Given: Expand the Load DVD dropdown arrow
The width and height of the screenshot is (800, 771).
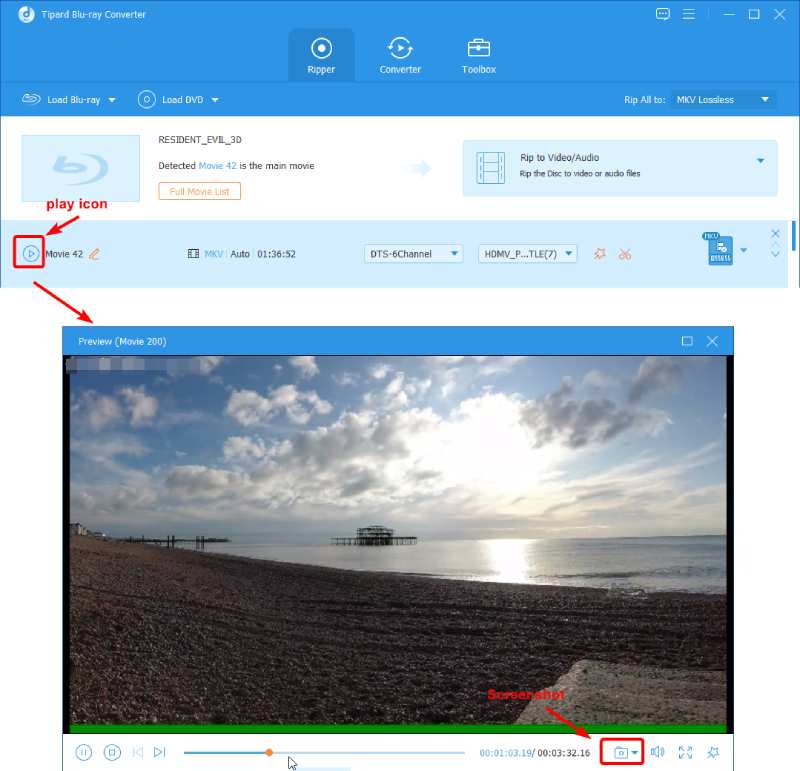Looking at the screenshot, I should point(215,100).
